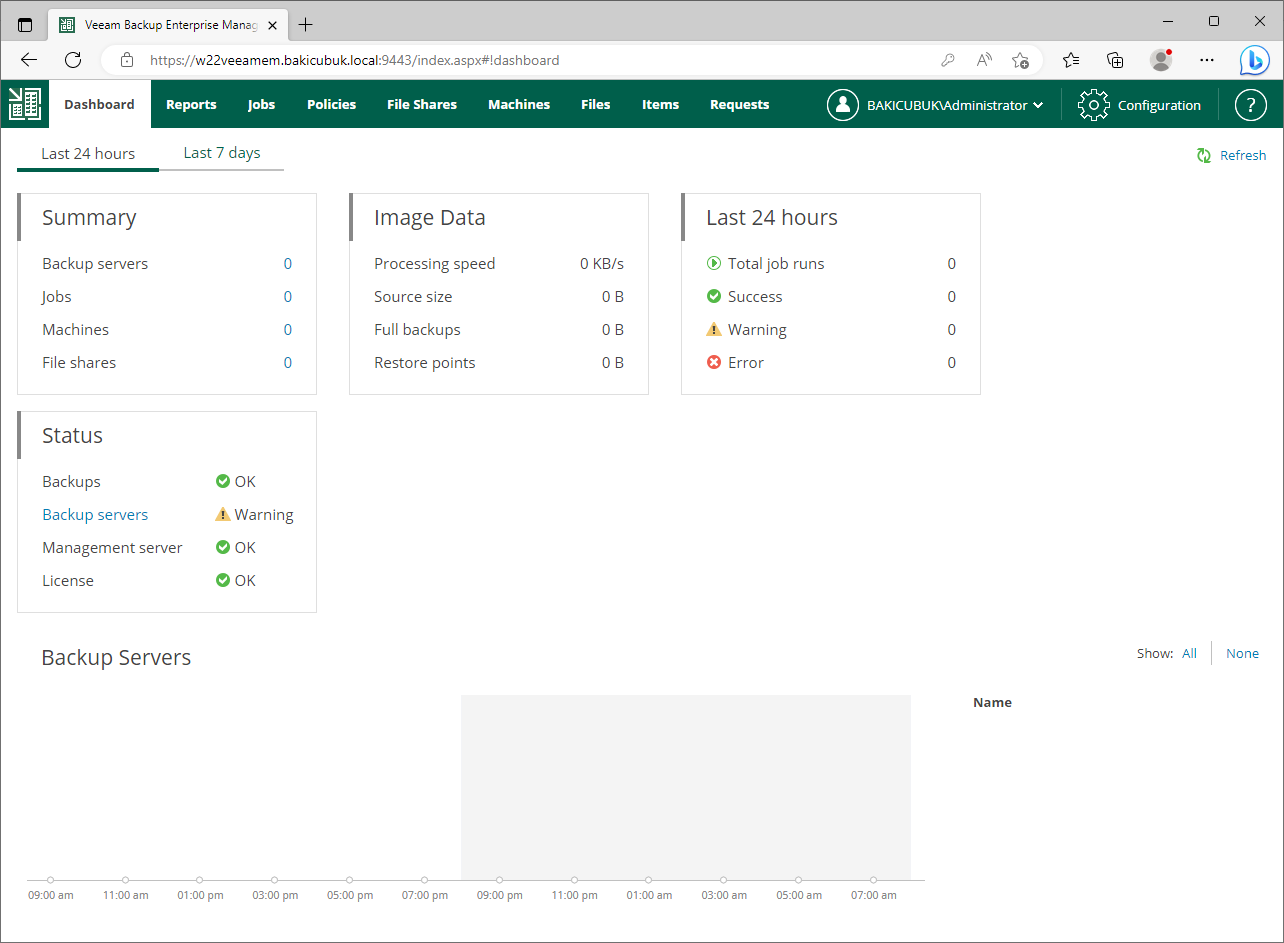Reload the page with browser refresh icon

(73, 60)
